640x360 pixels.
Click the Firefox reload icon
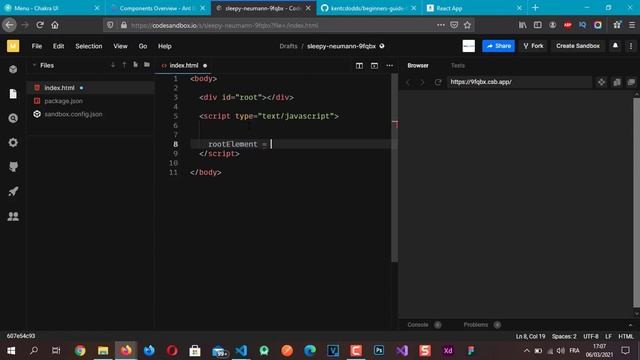tap(40, 25)
